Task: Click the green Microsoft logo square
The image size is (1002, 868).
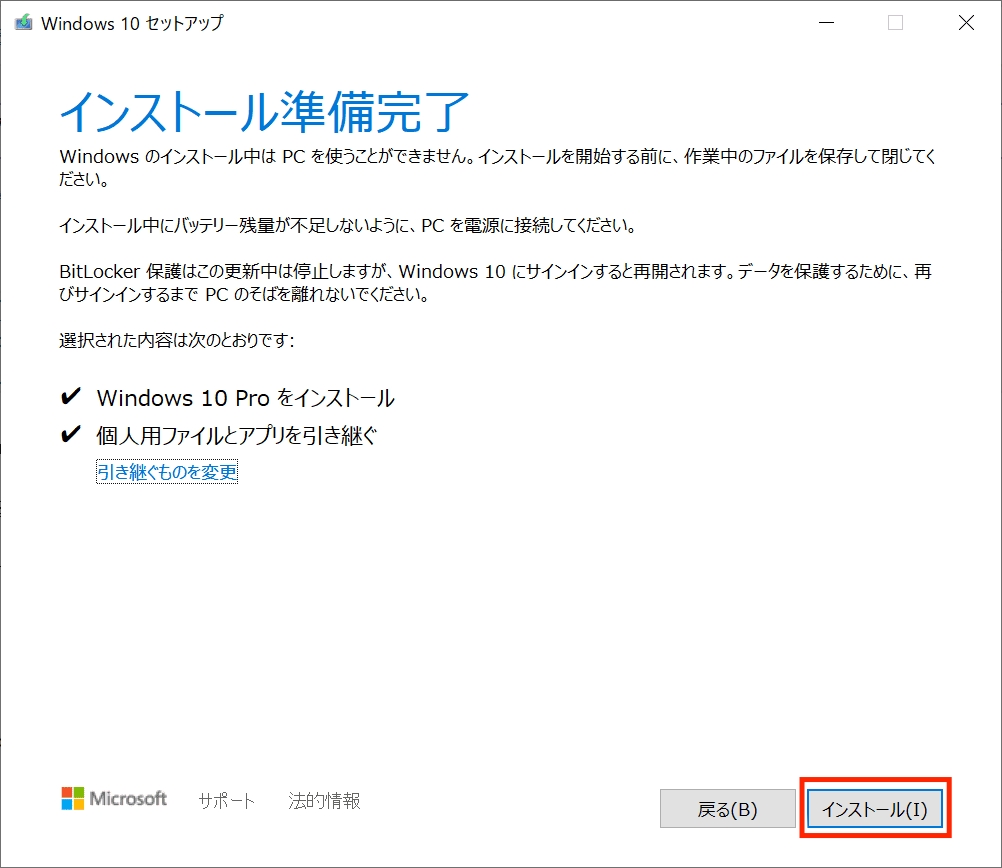Action: click(x=77, y=792)
